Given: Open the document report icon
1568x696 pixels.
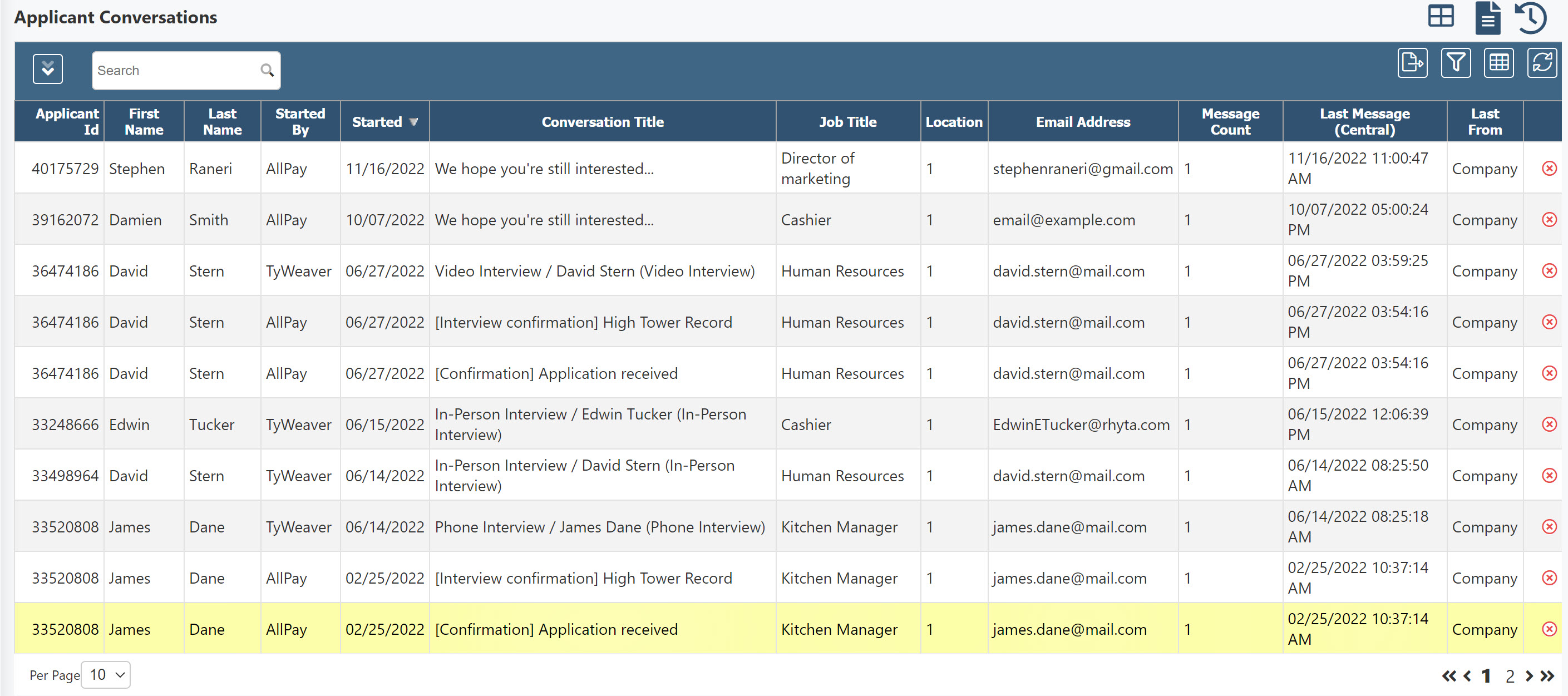Looking at the screenshot, I should (1488, 18).
